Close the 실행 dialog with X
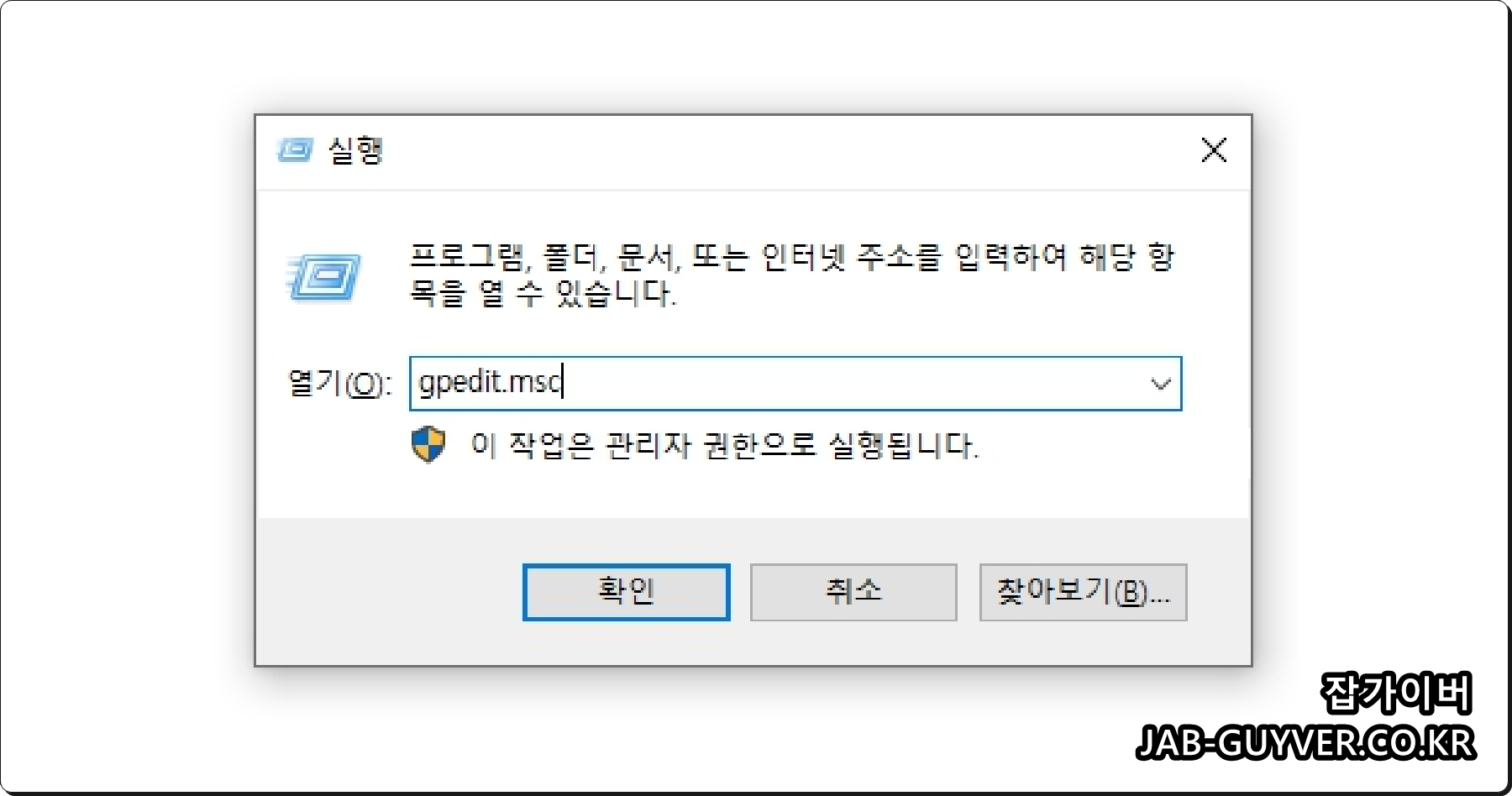The width and height of the screenshot is (1512, 796). [1214, 151]
